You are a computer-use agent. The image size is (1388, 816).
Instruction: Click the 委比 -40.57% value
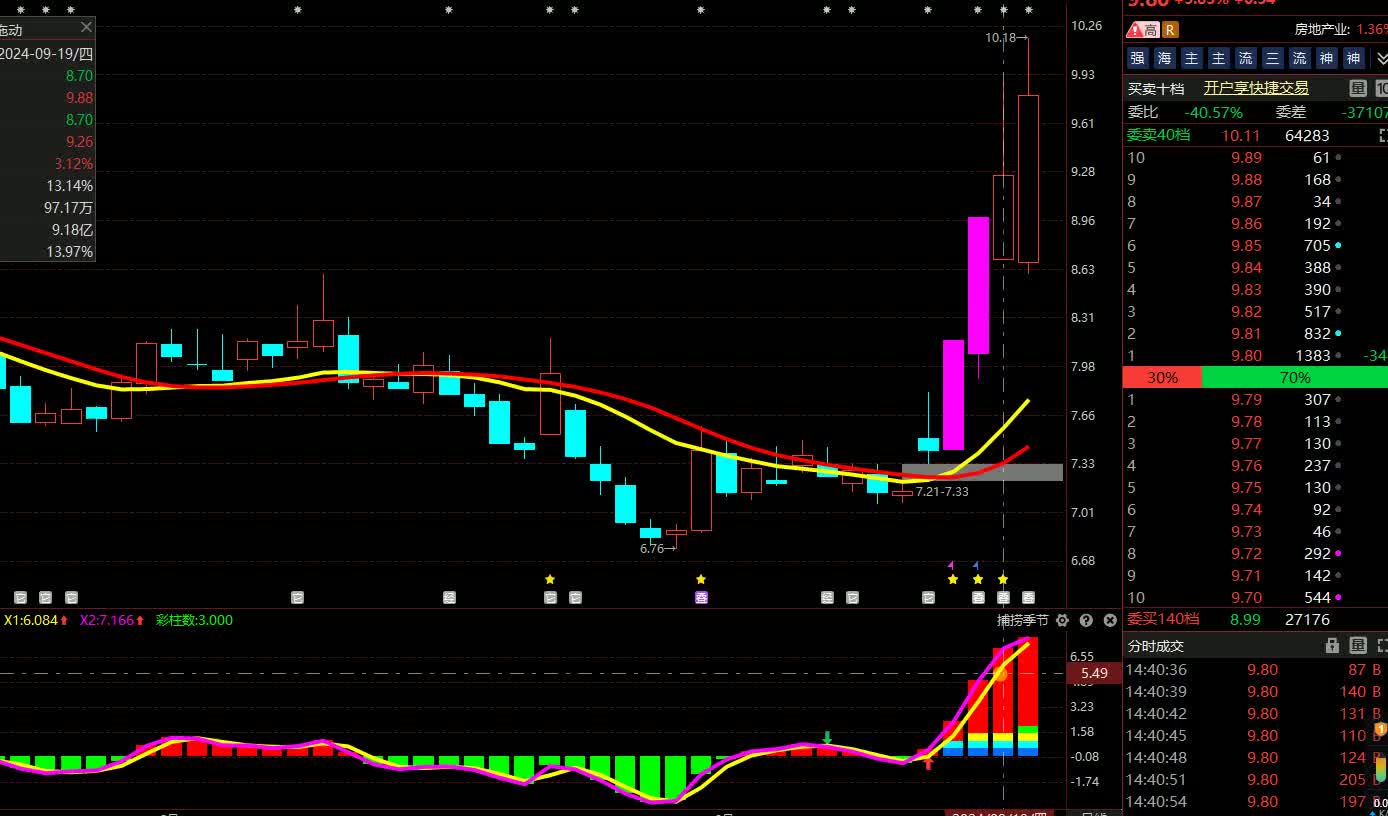[x=1213, y=113]
